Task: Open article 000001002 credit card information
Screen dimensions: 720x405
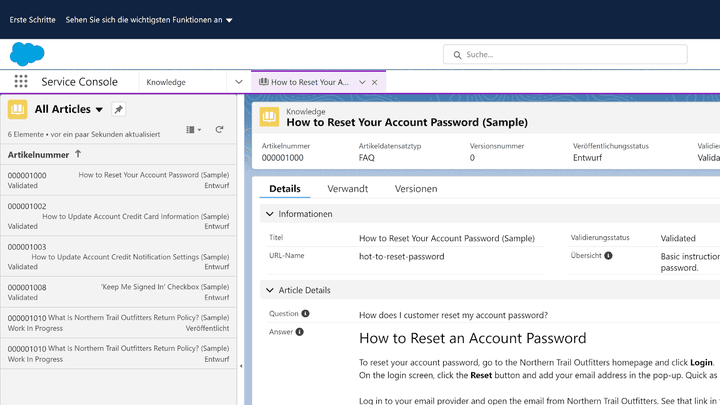Action: pos(135,216)
